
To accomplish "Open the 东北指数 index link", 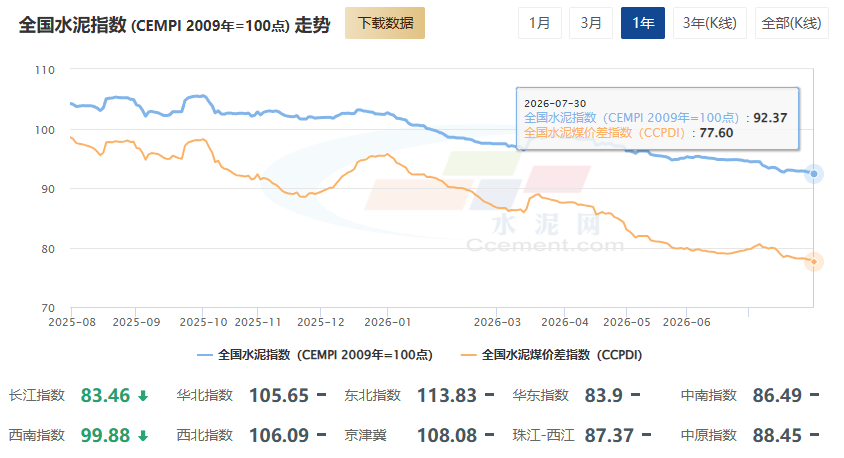I will pyautogui.click(x=372, y=396).
